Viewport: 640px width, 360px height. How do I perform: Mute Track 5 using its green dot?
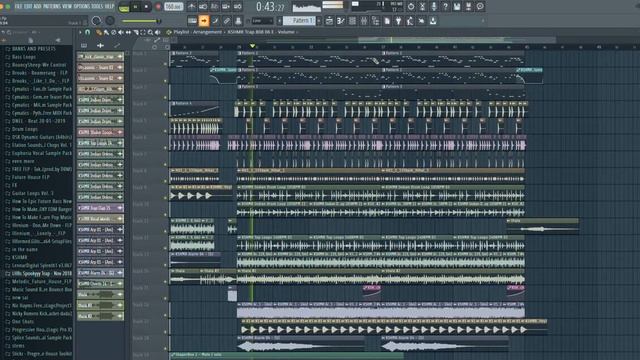coord(165,131)
